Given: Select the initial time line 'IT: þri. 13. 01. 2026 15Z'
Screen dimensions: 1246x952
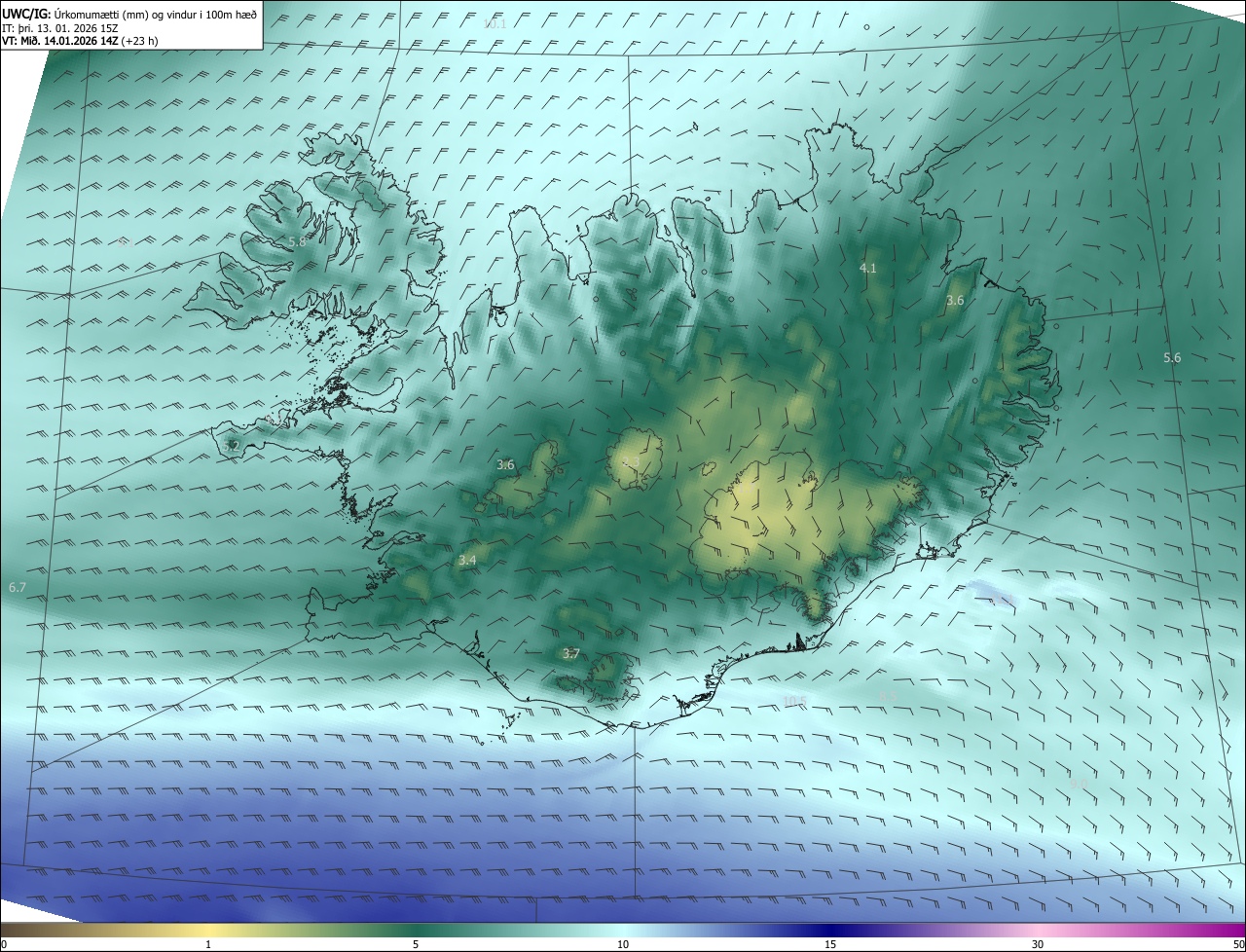Looking at the screenshot, I should click(x=62, y=28).
